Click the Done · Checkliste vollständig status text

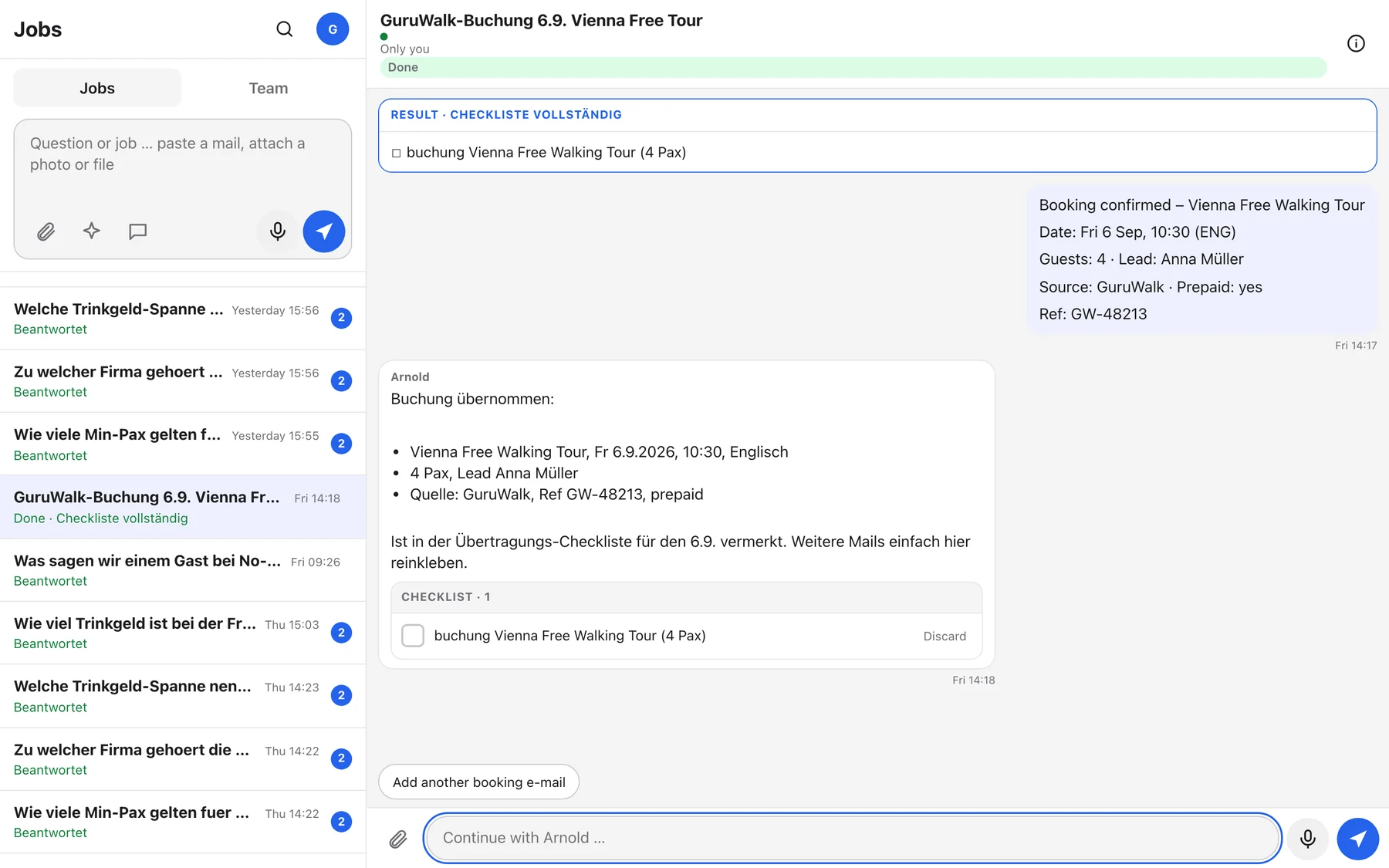coord(101,518)
